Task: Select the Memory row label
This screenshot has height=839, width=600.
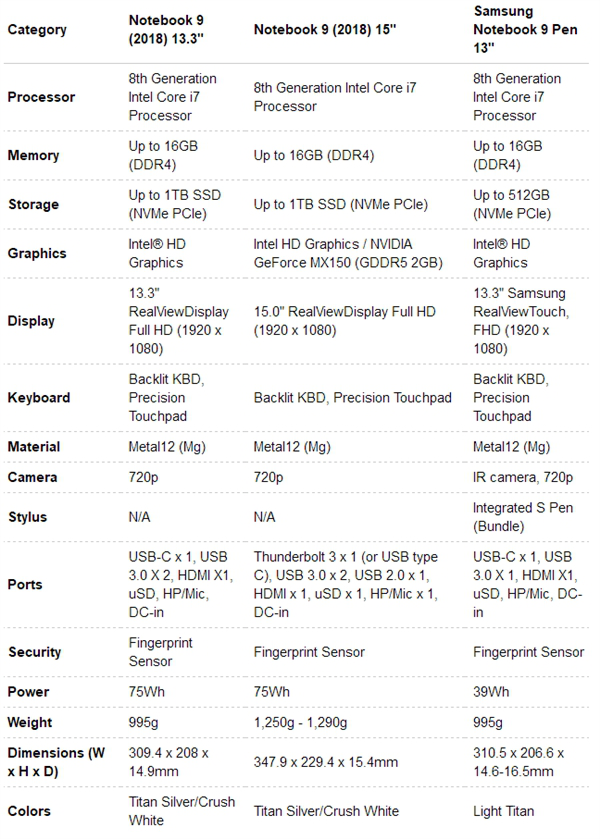Action: [x=33, y=155]
